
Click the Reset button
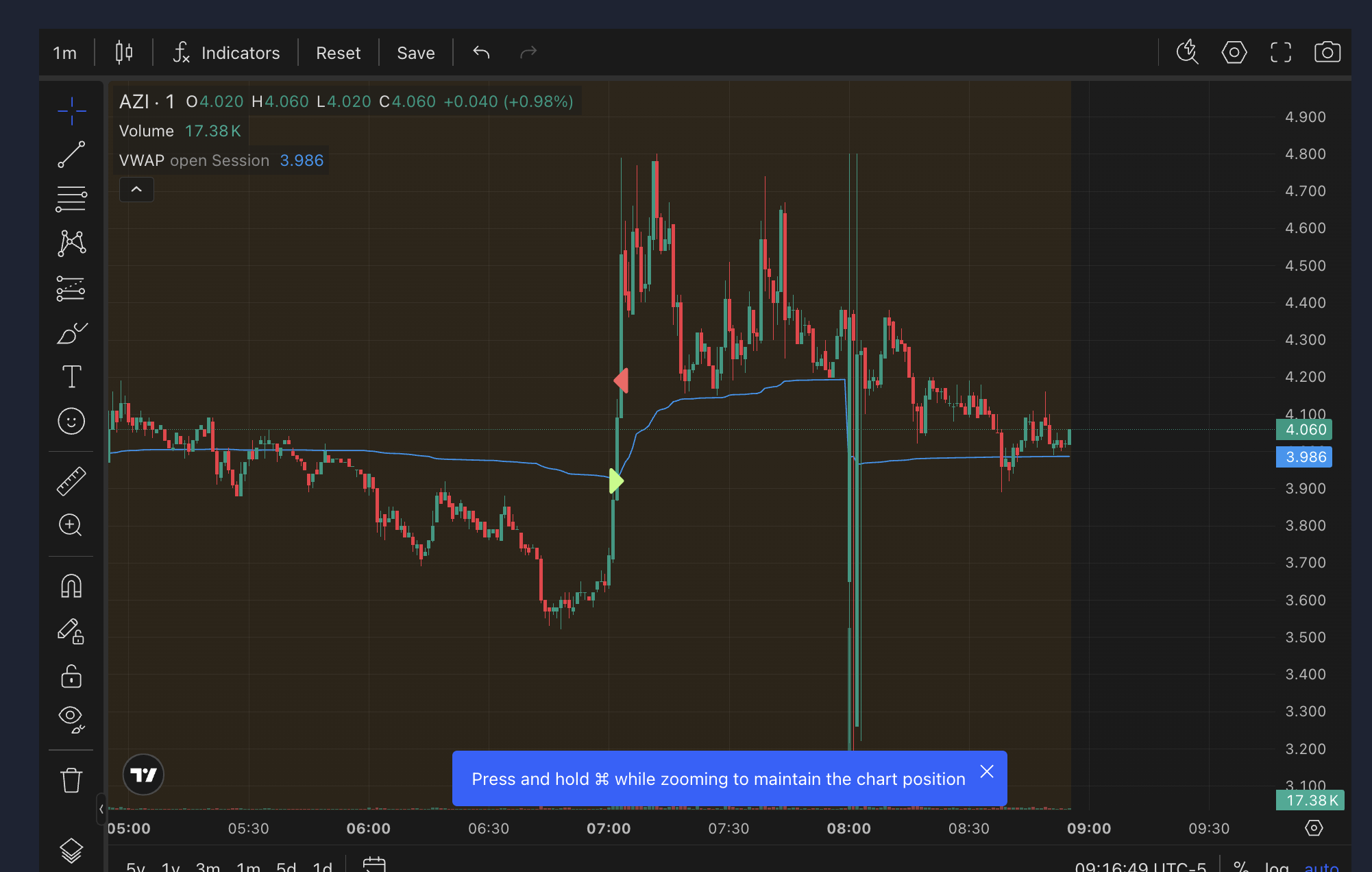point(338,53)
